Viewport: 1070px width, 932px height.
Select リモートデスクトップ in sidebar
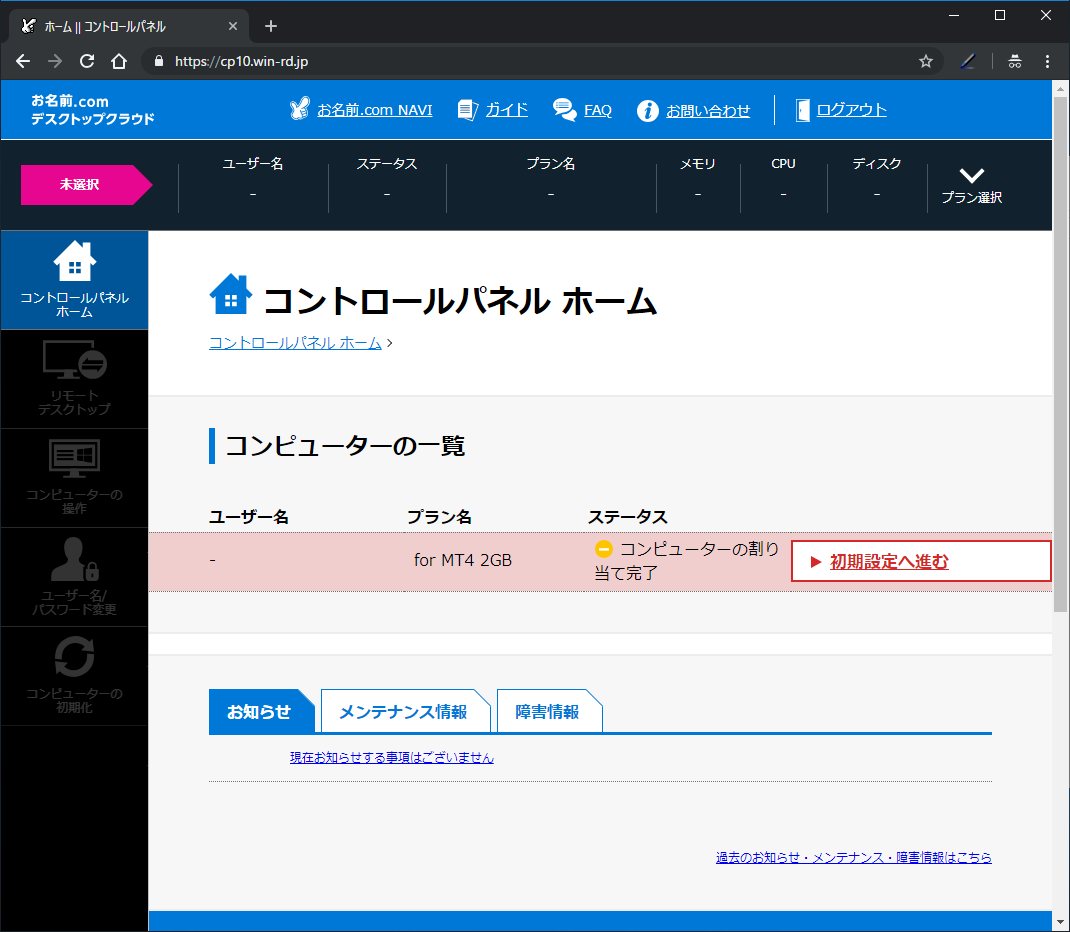coord(74,379)
